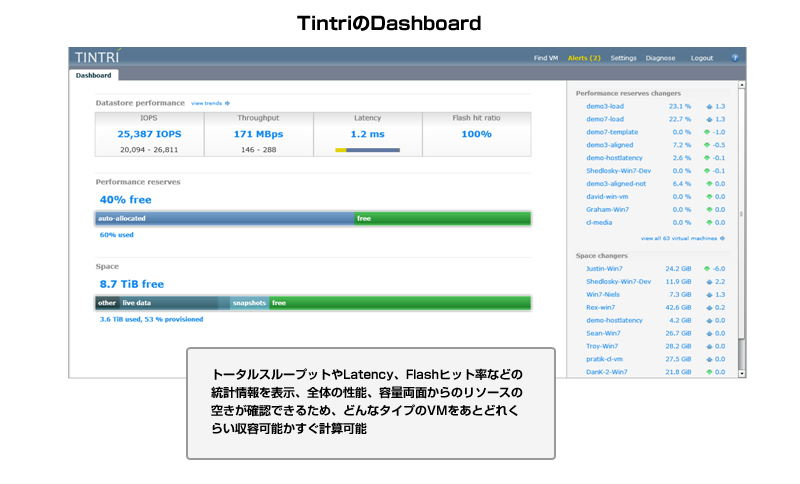Open Alerts (2) in the top bar

click(584, 58)
